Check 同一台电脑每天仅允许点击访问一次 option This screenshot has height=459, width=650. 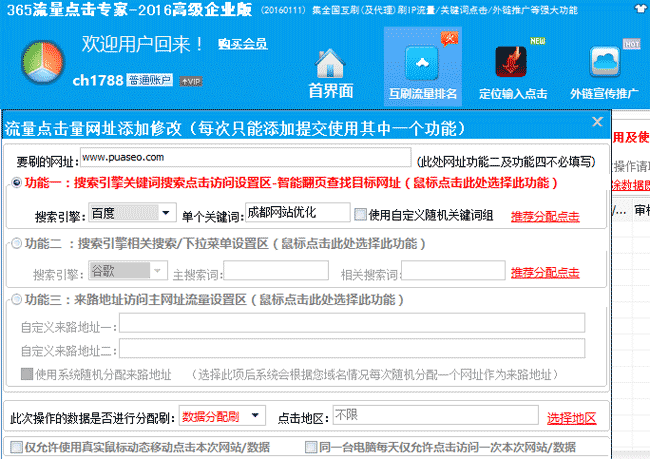312,446
